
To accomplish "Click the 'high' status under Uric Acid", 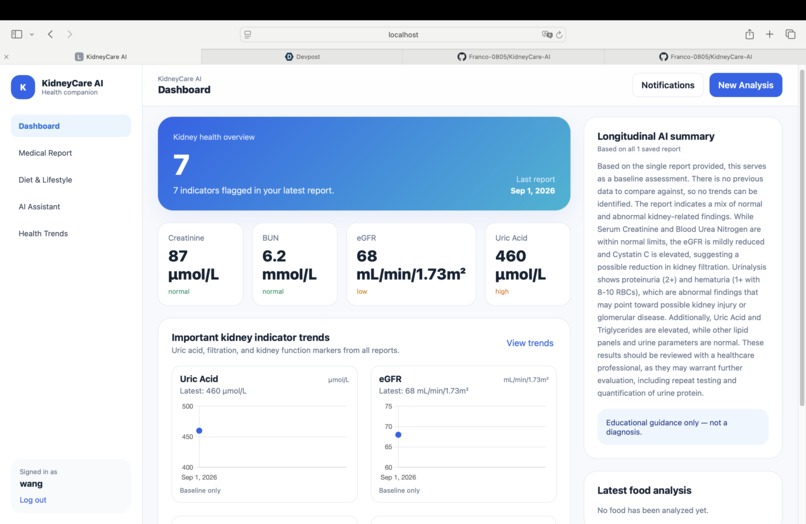I will (x=502, y=292).
